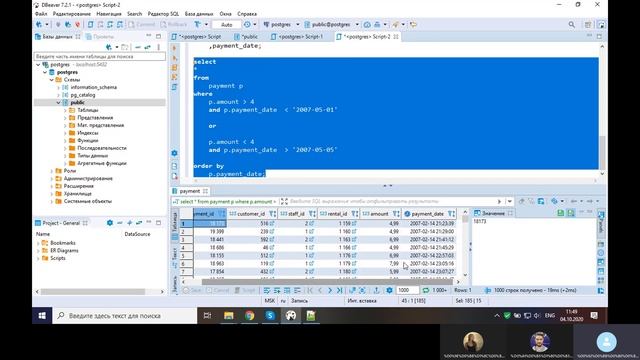Click Save button in results toolbar
Screen dimensions: 640x360
pyautogui.click(x=193, y=290)
